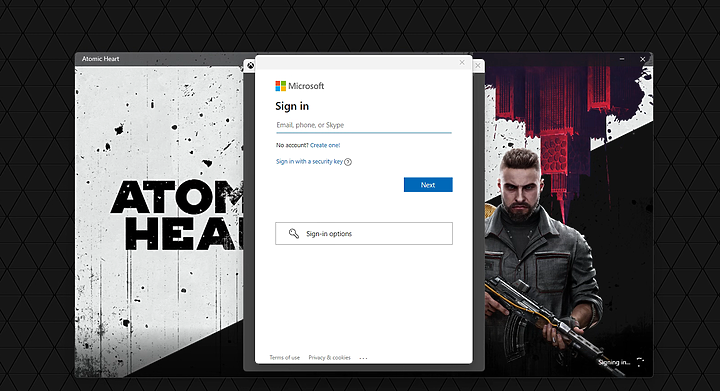The height and width of the screenshot is (391, 720).
Task: Close the Microsoft sign-in dialog
Action: pyautogui.click(x=462, y=62)
